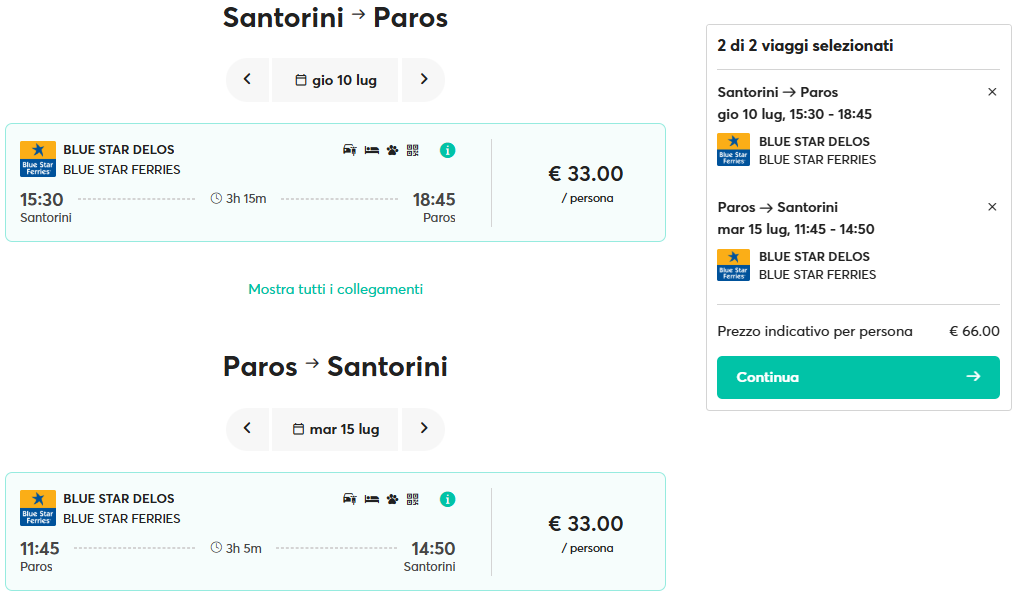Click the info icon on Paros to Santorini ferry
The image size is (1016, 595).
click(x=447, y=499)
